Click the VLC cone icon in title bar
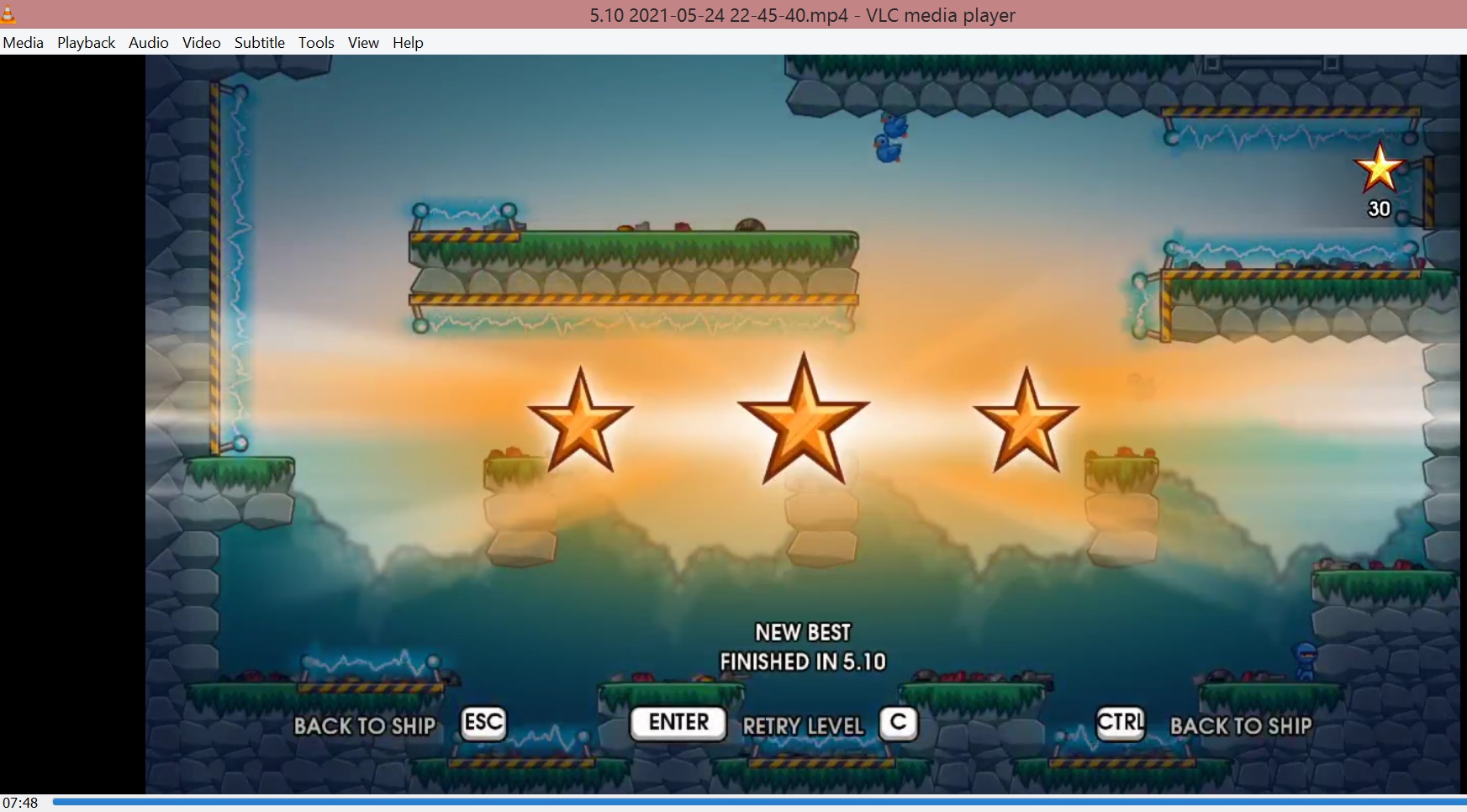The height and width of the screenshot is (812, 1467). [8, 13]
